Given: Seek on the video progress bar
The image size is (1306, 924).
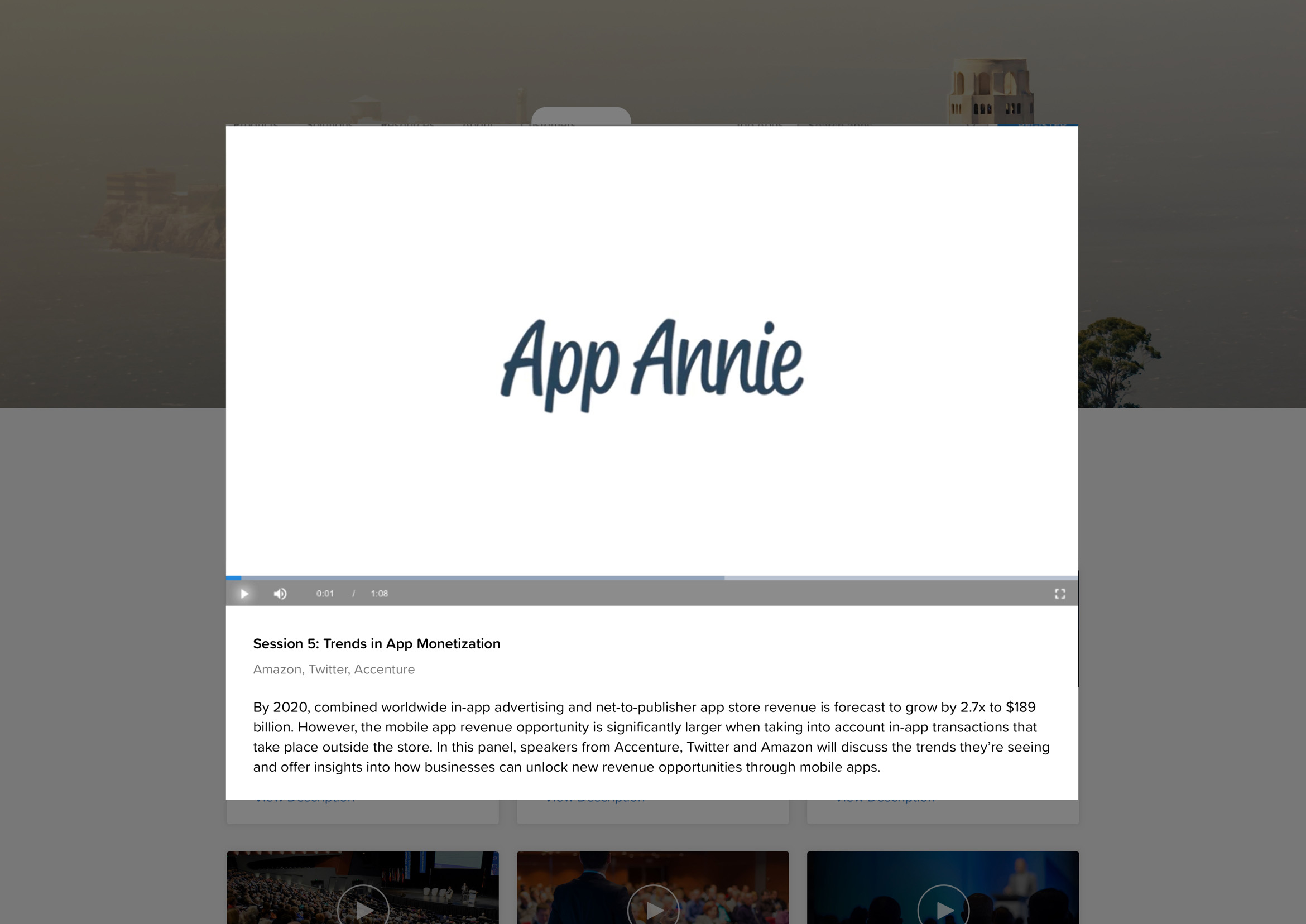Looking at the screenshot, I should [x=651, y=577].
